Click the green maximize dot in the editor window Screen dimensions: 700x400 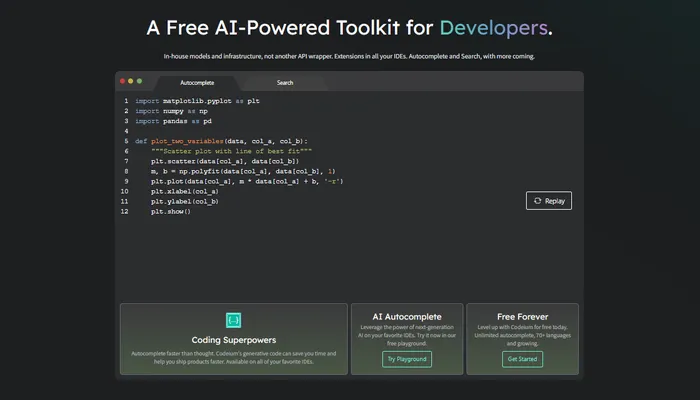(140, 81)
